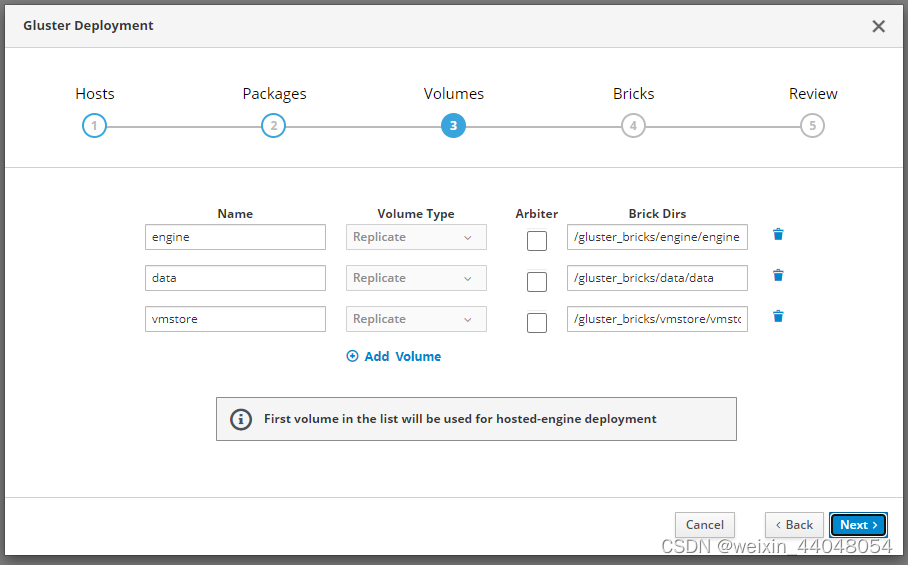Go to Hosts step 1

[94, 126]
